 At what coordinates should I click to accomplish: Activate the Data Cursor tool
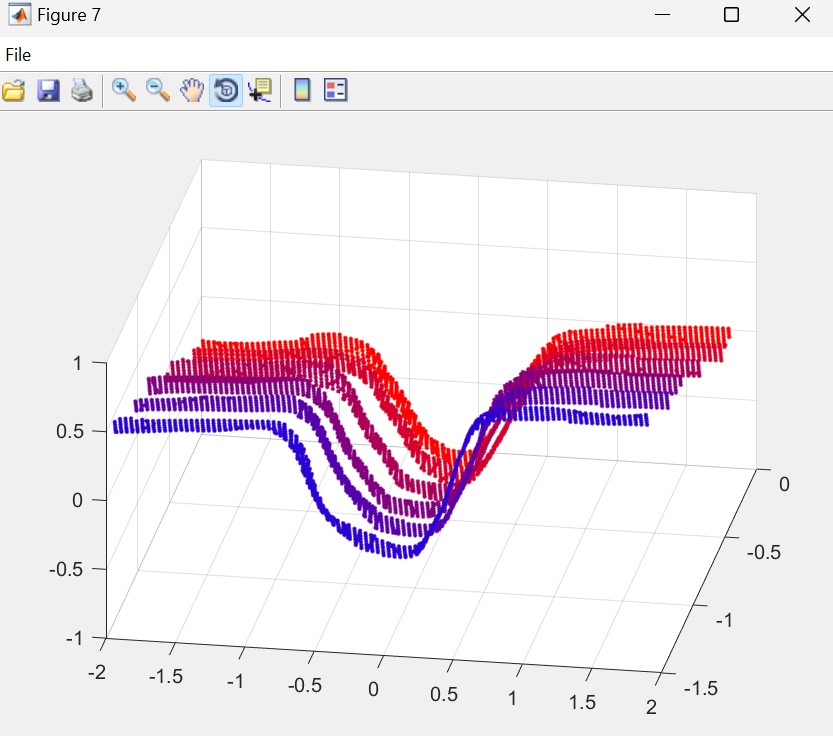(259, 91)
